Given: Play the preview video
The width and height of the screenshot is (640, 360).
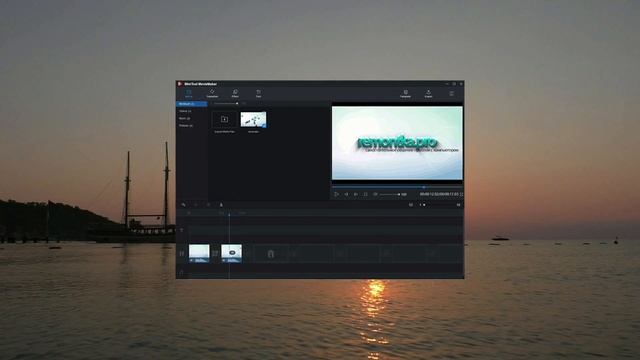Looking at the screenshot, I should [x=336, y=194].
